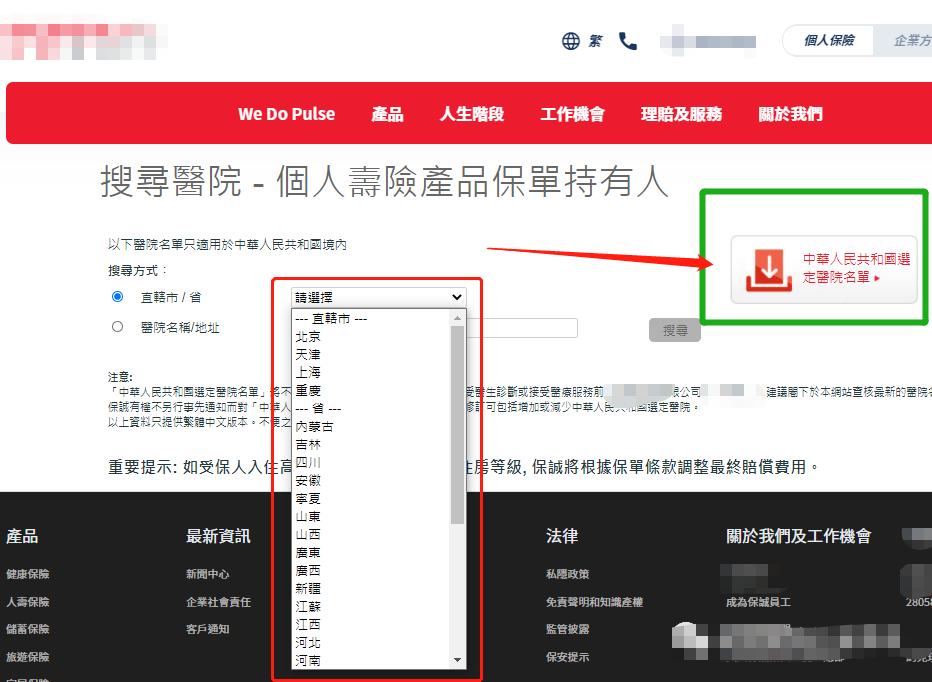Viewport: 932px width, 682px height.
Task: Select 廣東 from the province list
Action: 308,552
